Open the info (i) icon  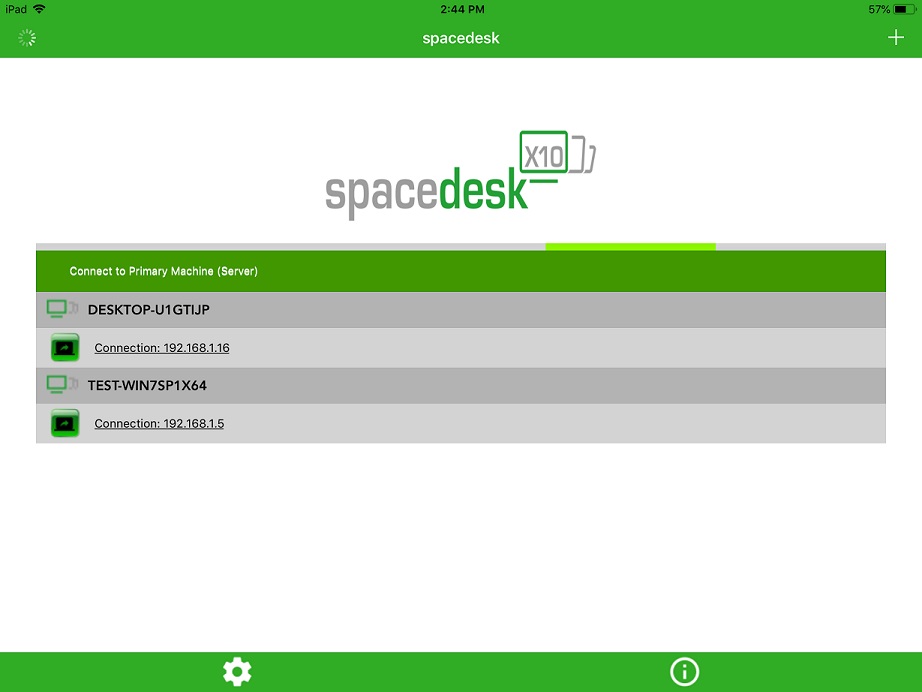click(684, 671)
